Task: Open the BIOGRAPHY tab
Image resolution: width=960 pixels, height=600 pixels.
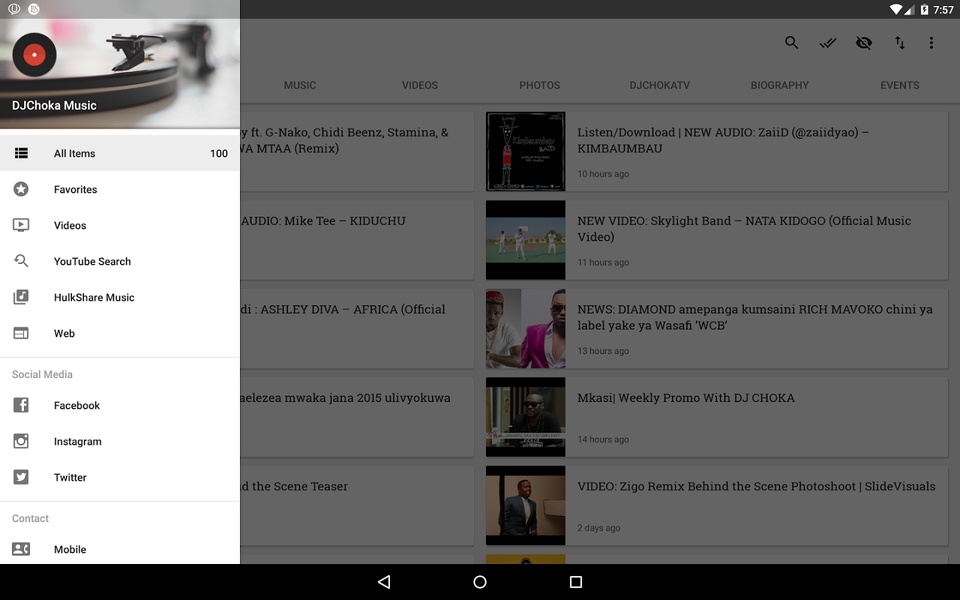Action: click(x=779, y=85)
